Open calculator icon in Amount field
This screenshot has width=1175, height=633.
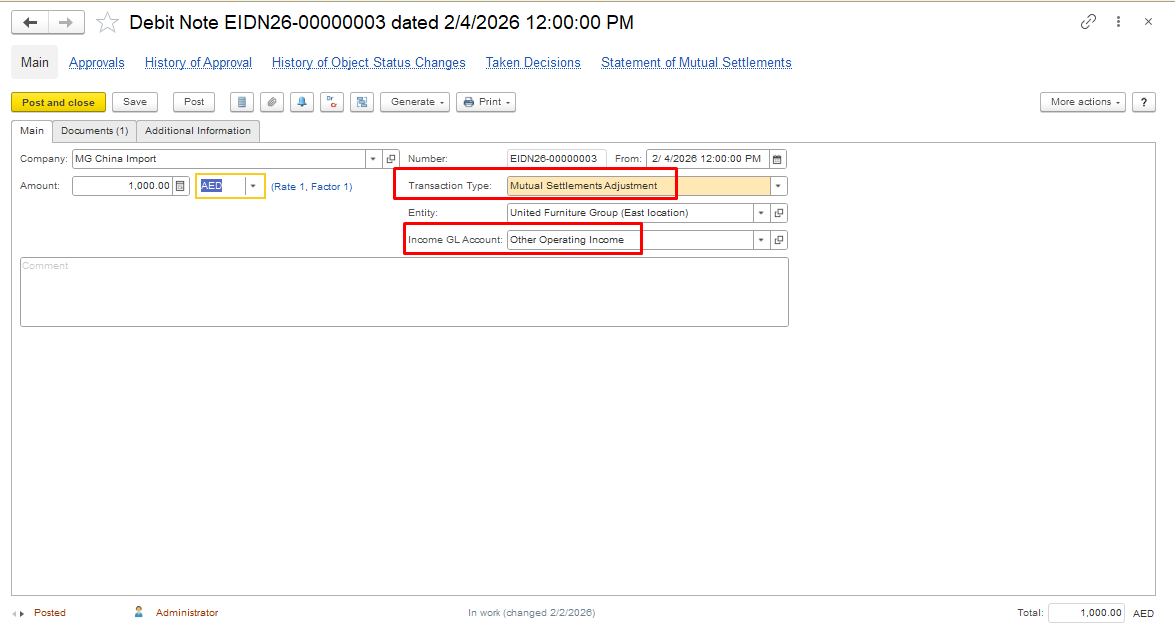[180, 186]
